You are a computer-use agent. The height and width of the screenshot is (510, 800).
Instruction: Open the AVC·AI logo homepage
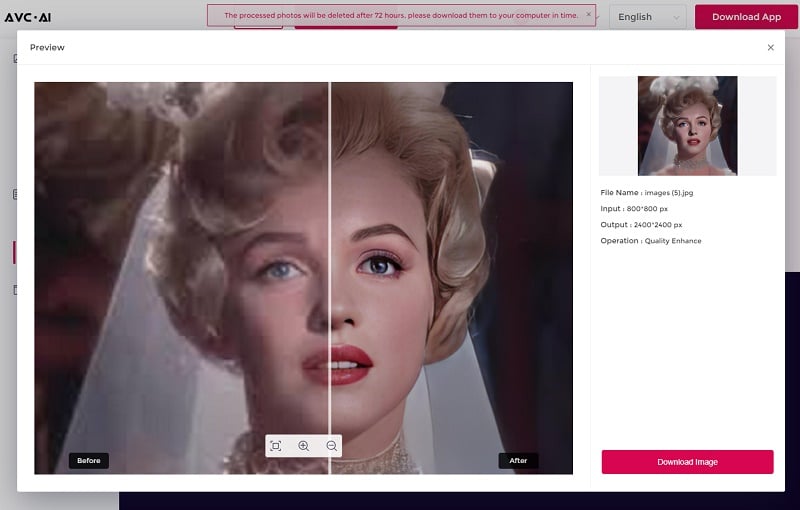point(28,17)
